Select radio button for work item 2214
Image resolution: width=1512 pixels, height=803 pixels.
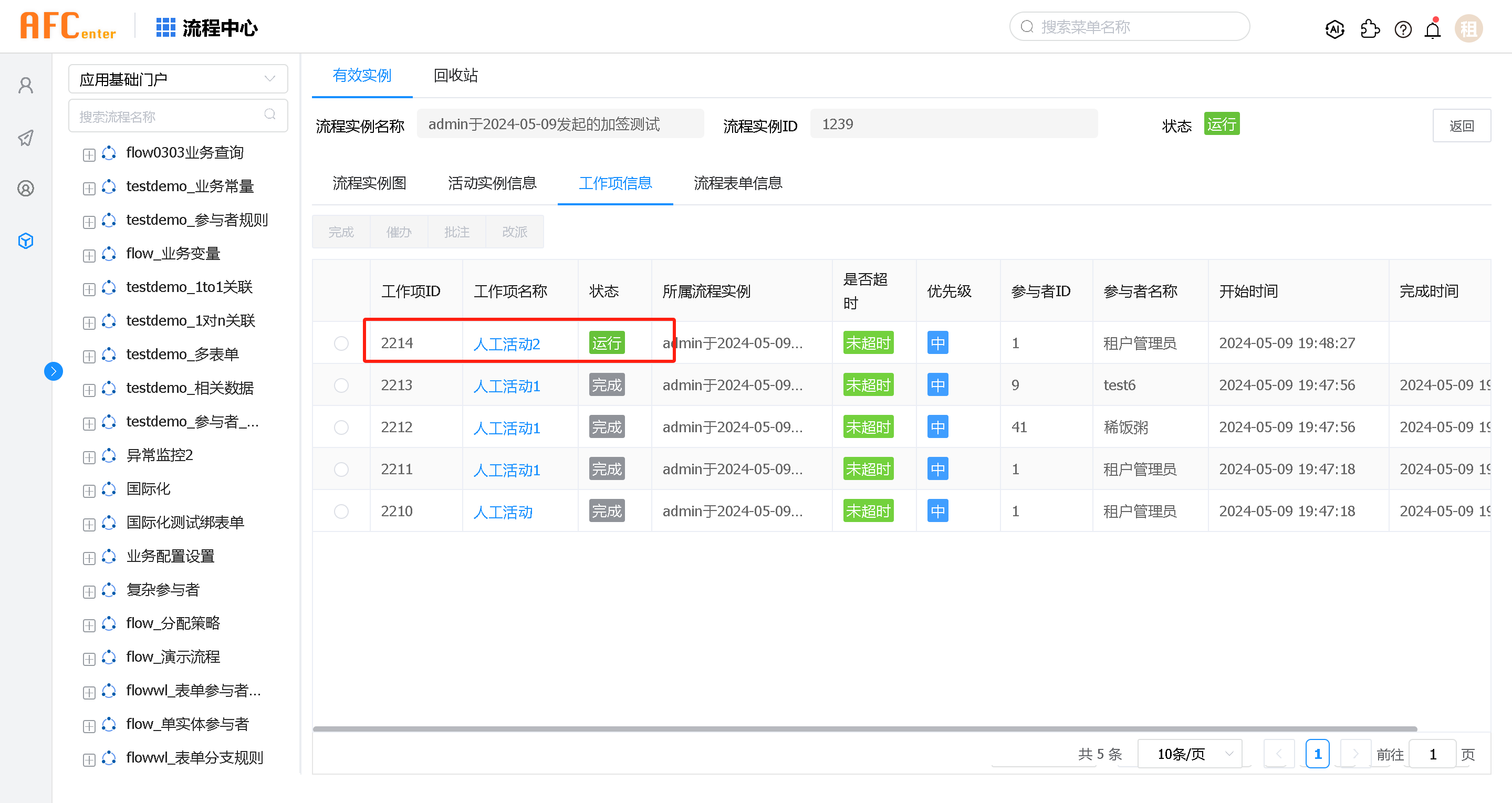(x=341, y=343)
